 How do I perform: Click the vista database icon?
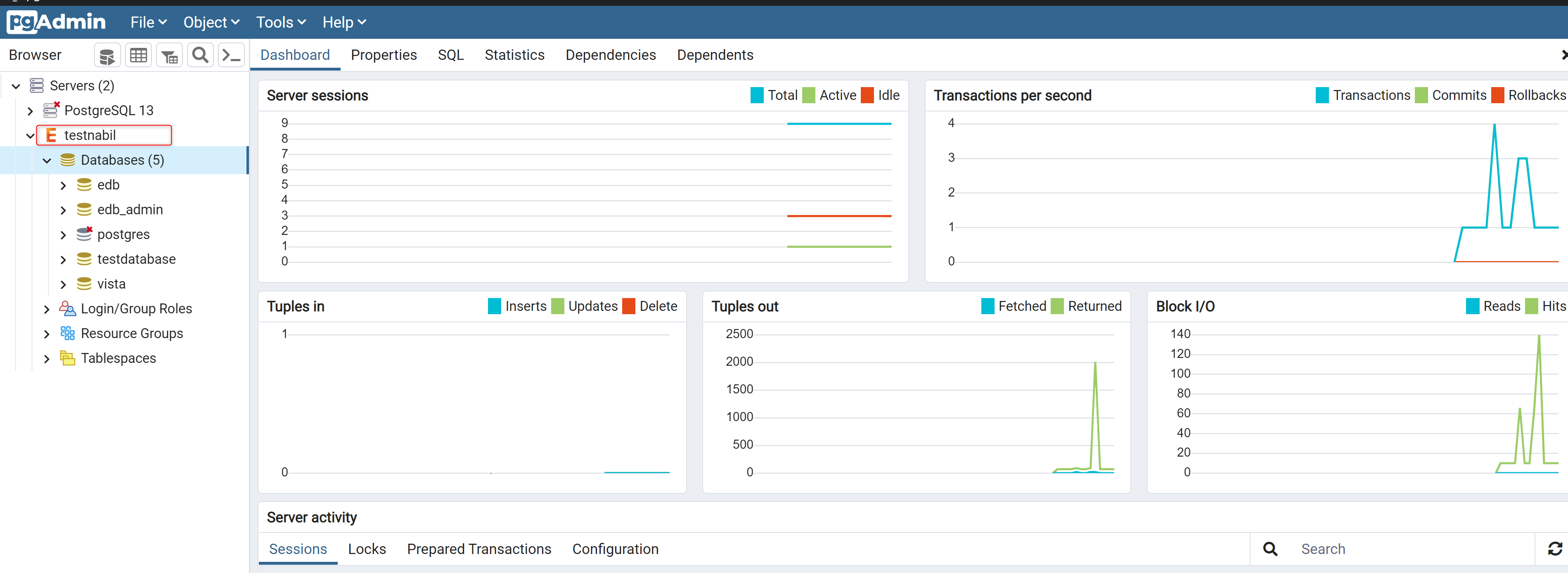[84, 284]
